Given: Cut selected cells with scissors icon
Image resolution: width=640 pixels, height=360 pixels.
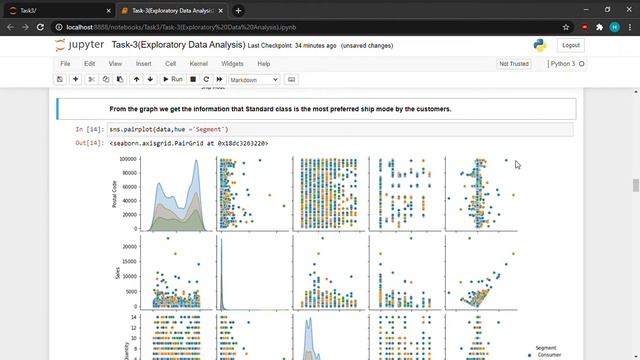Looking at the screenshot, I should point(91,79).
